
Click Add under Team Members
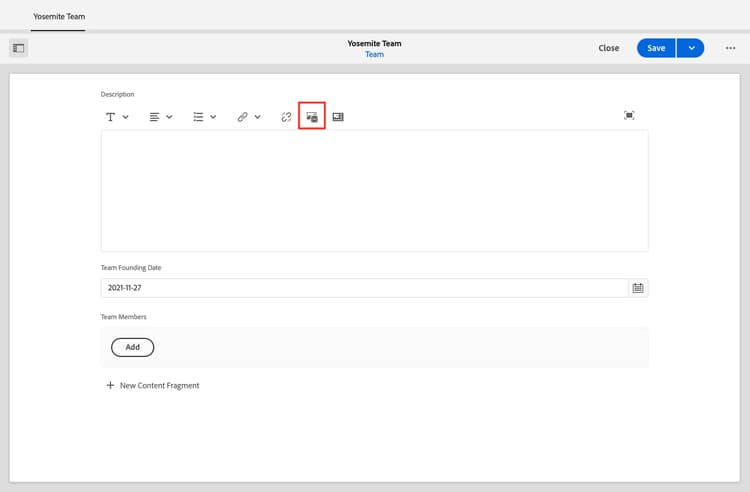coord(132,347)
